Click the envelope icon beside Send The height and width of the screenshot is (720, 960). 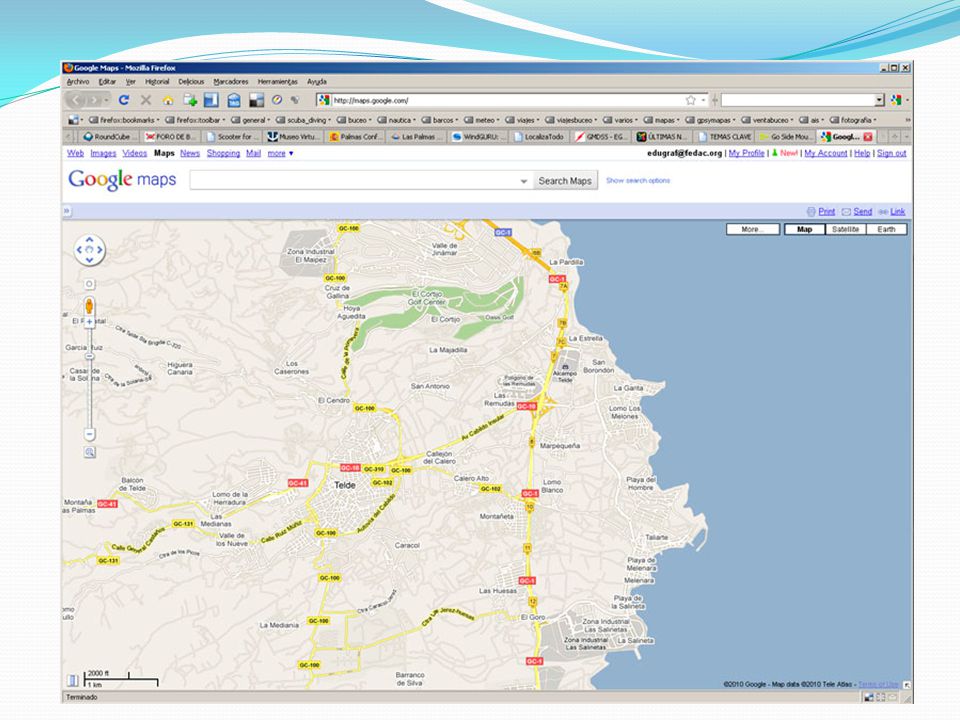[846, 211]
